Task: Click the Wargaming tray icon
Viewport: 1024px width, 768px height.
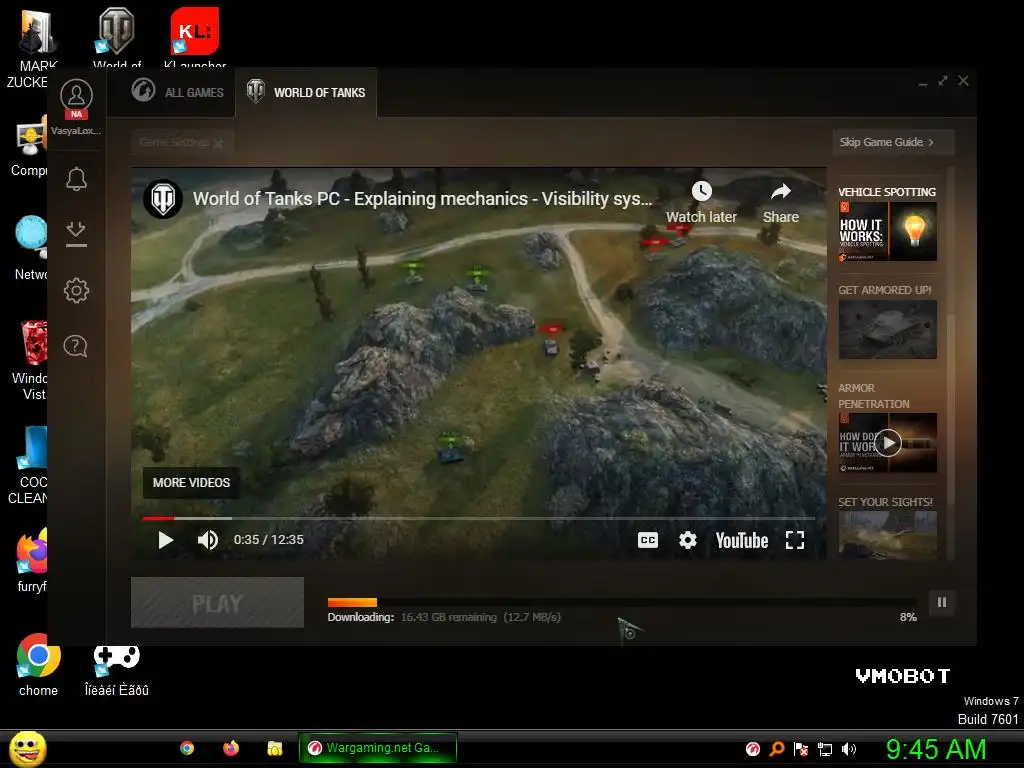Action: [x=752, y=749]
